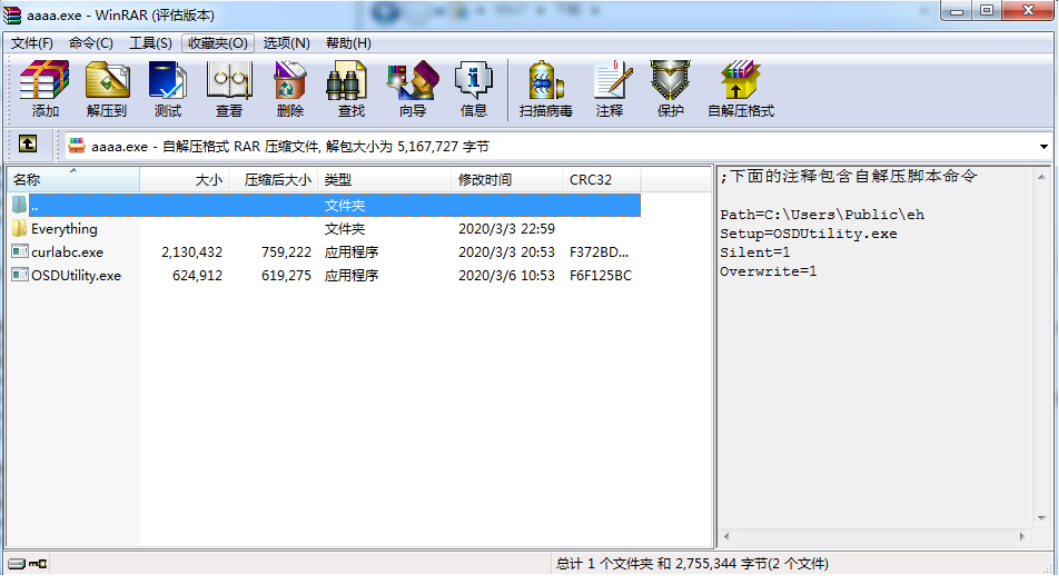Click the Silent=1 comment line
The height and width of the screenshot is (576, 1059).
pyautogui.click(x=755, y=253)
